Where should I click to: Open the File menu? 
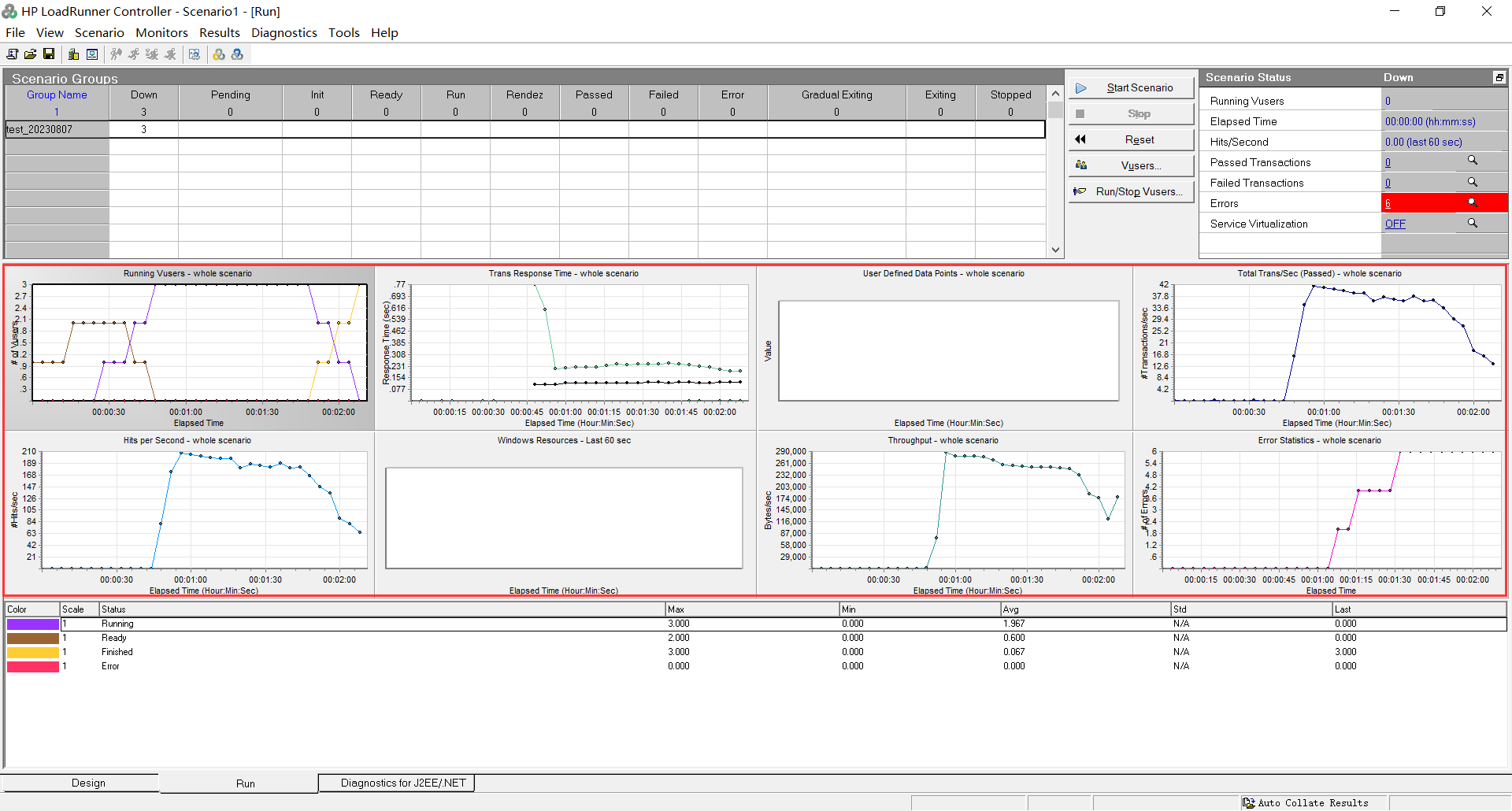pos(15,32)
